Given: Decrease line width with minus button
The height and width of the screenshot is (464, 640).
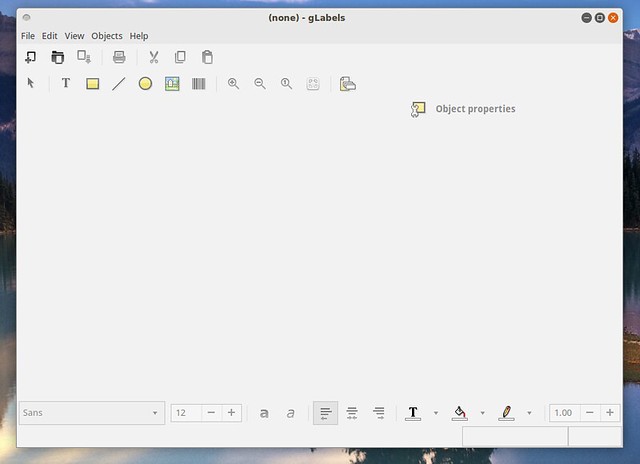Looking at the screenshot, I should 589,413.
